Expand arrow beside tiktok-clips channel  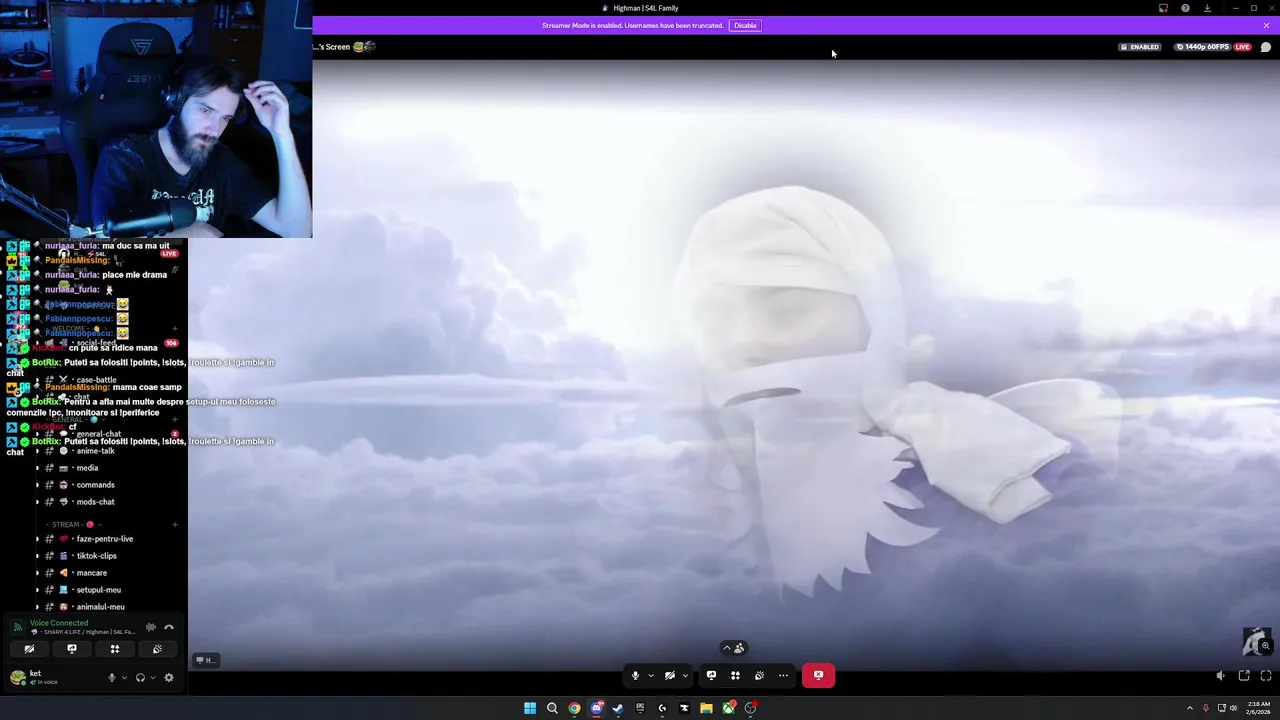37,556
